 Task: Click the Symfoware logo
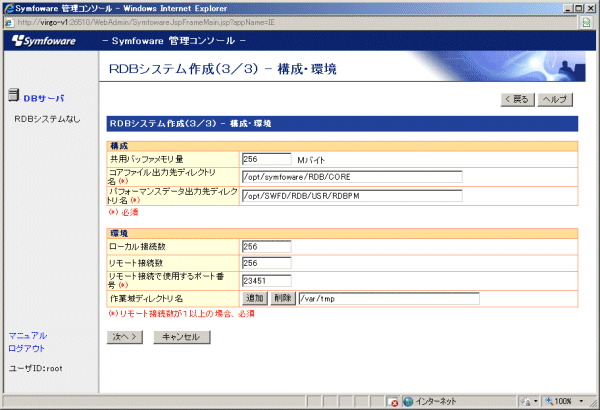(x=44, y=41)
